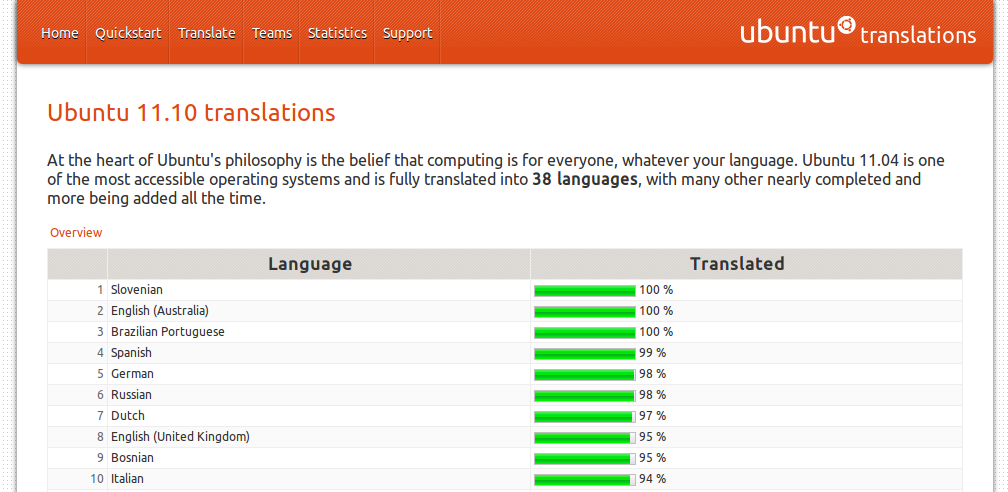The height and width of the screenshot is (492, 1008).
Task: Go to the Quickstart page
Action: tap(128, 33)
